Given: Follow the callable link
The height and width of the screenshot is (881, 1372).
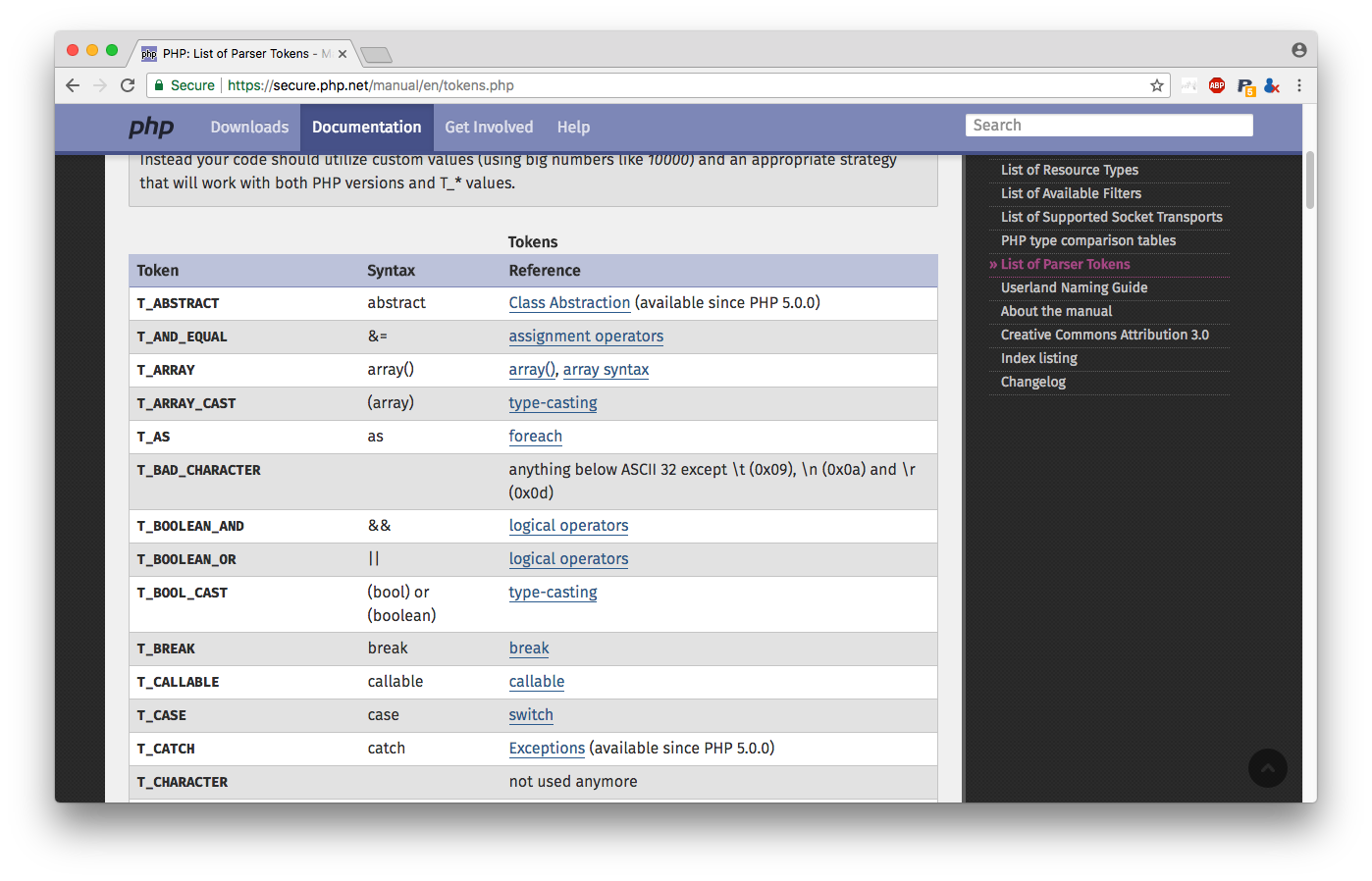Looking at the screenshot, I should click(x=537, y=682).
